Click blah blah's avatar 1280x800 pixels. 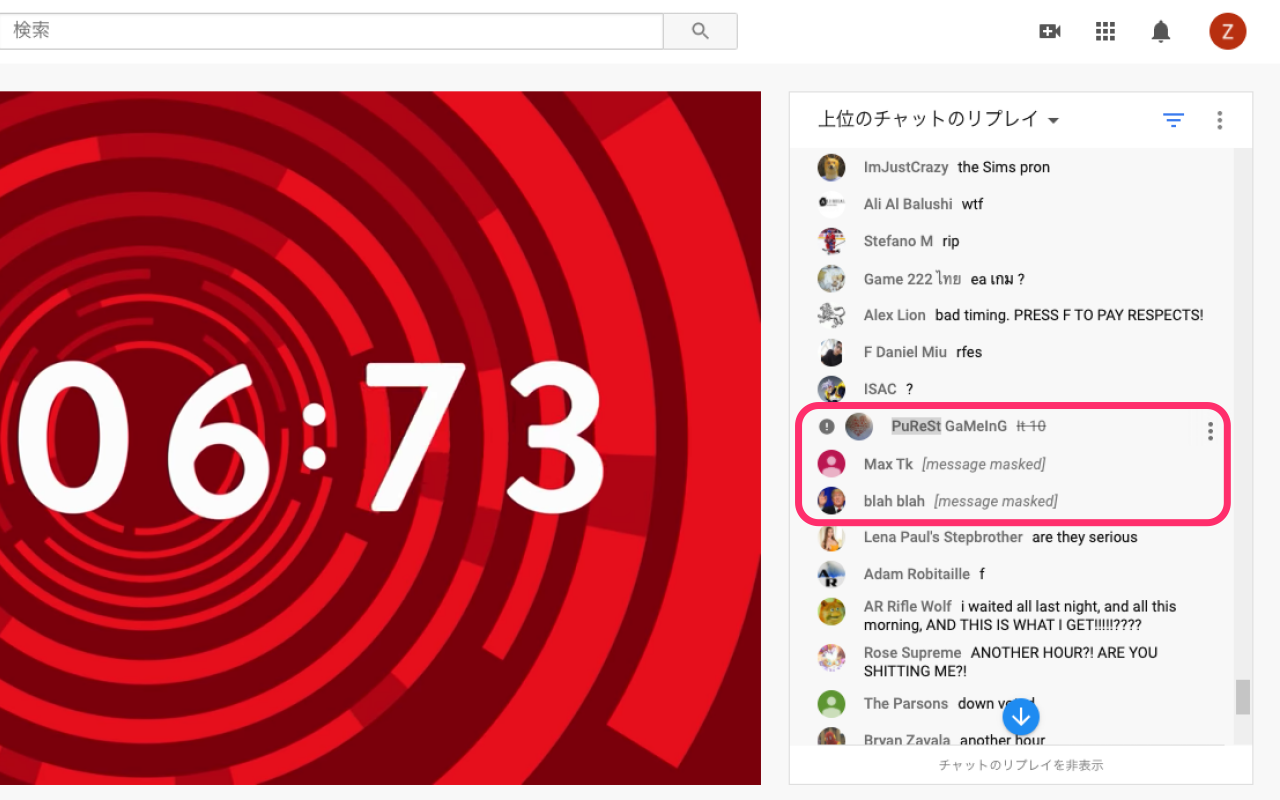pos(831,501)
